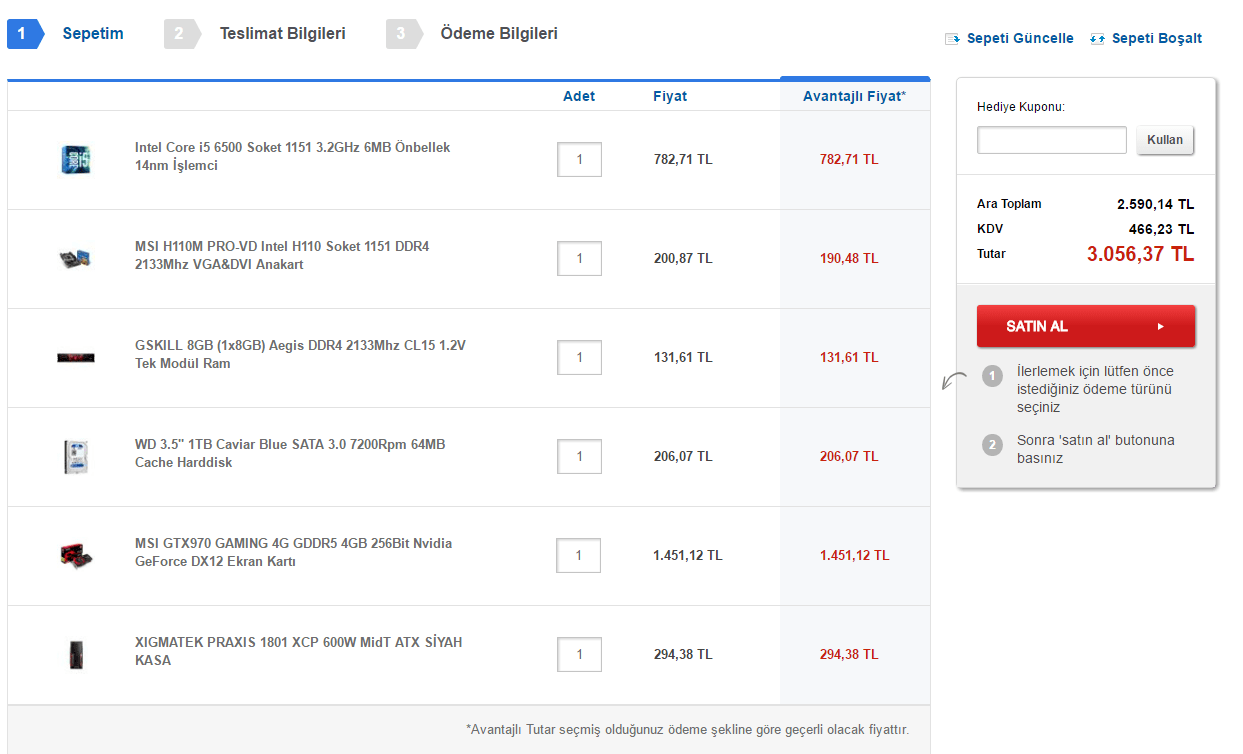Switch to the Teslimat Bilgileri step
1243x754 pixels.
[x=282, y=34]
